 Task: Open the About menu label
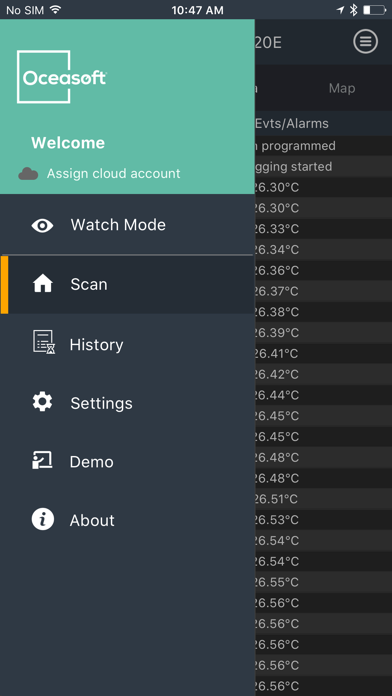[92, 520]
